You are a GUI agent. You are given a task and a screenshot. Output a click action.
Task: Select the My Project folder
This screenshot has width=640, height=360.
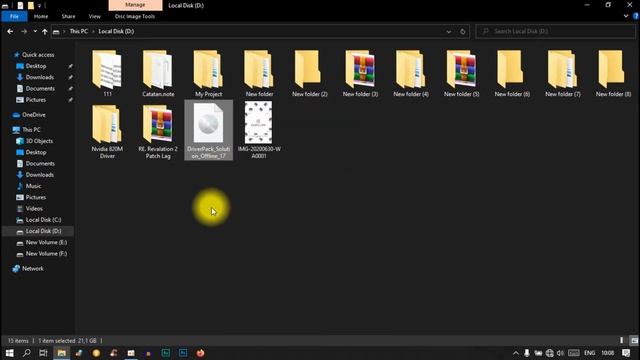click(208, 73)
